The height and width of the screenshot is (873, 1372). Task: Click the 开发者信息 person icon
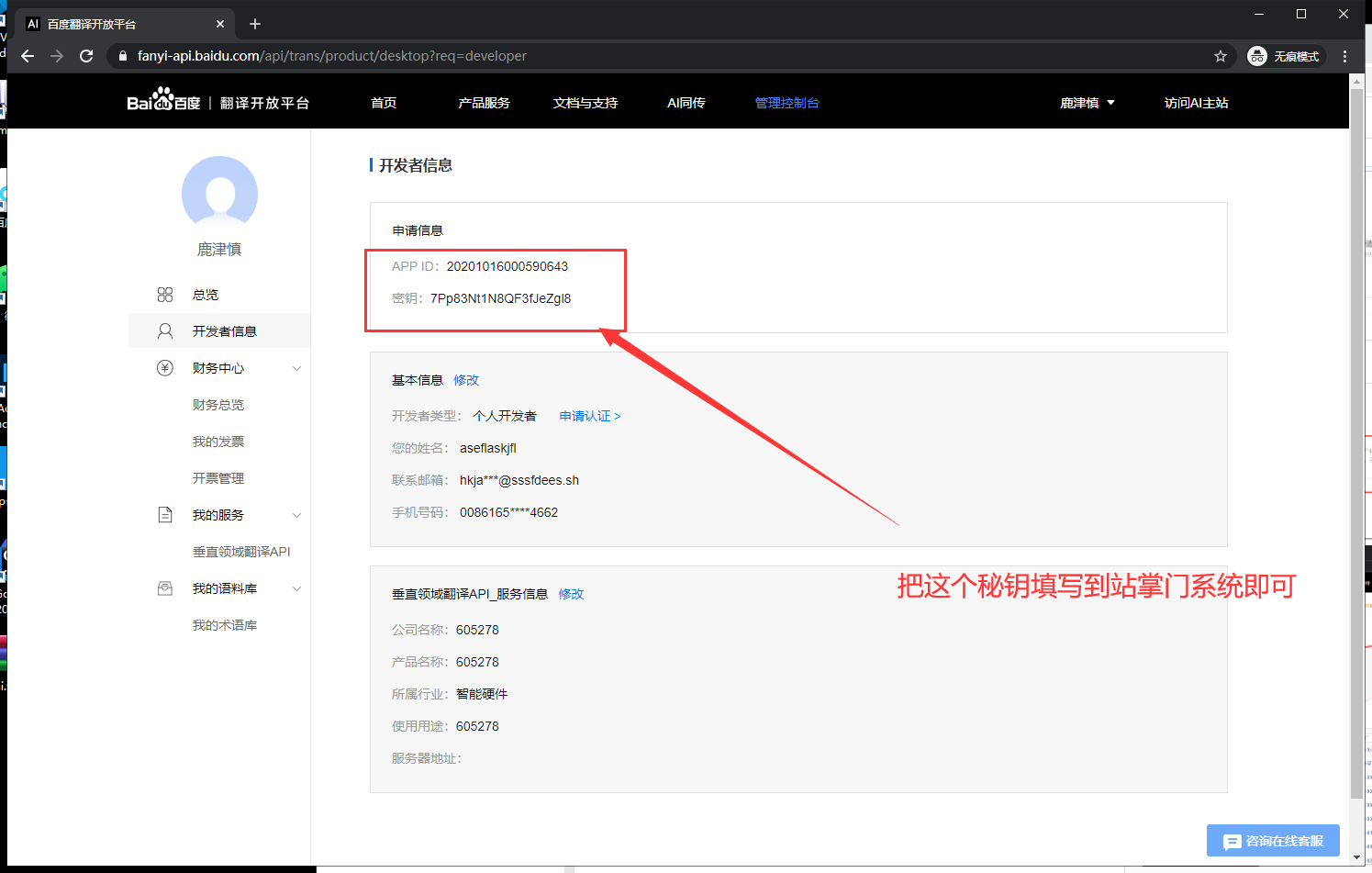point(165,331)
